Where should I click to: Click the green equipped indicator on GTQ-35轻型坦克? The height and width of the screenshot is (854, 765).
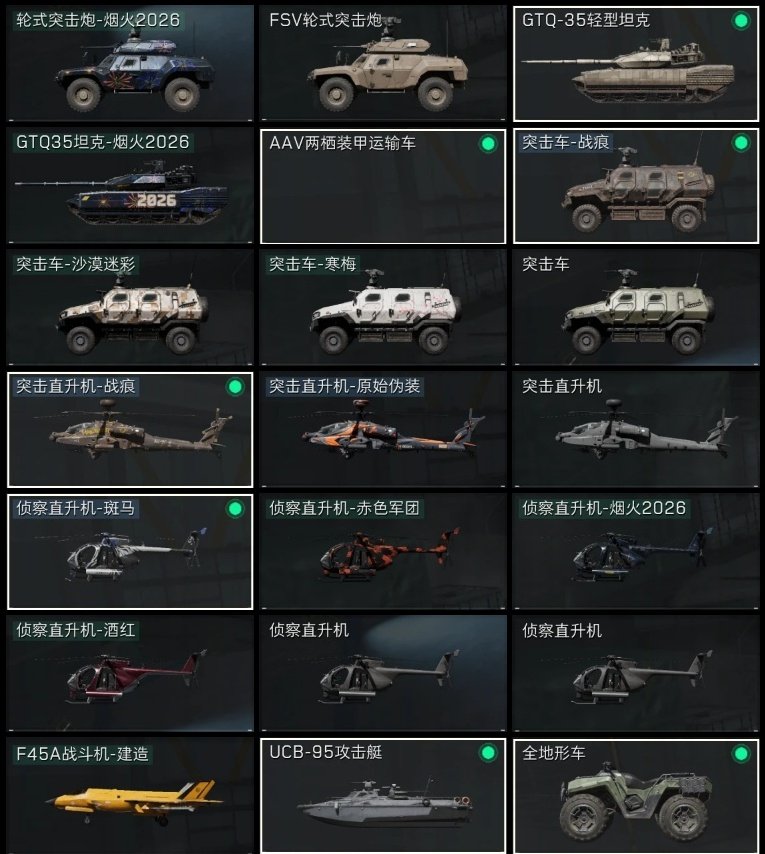(740, 21)
